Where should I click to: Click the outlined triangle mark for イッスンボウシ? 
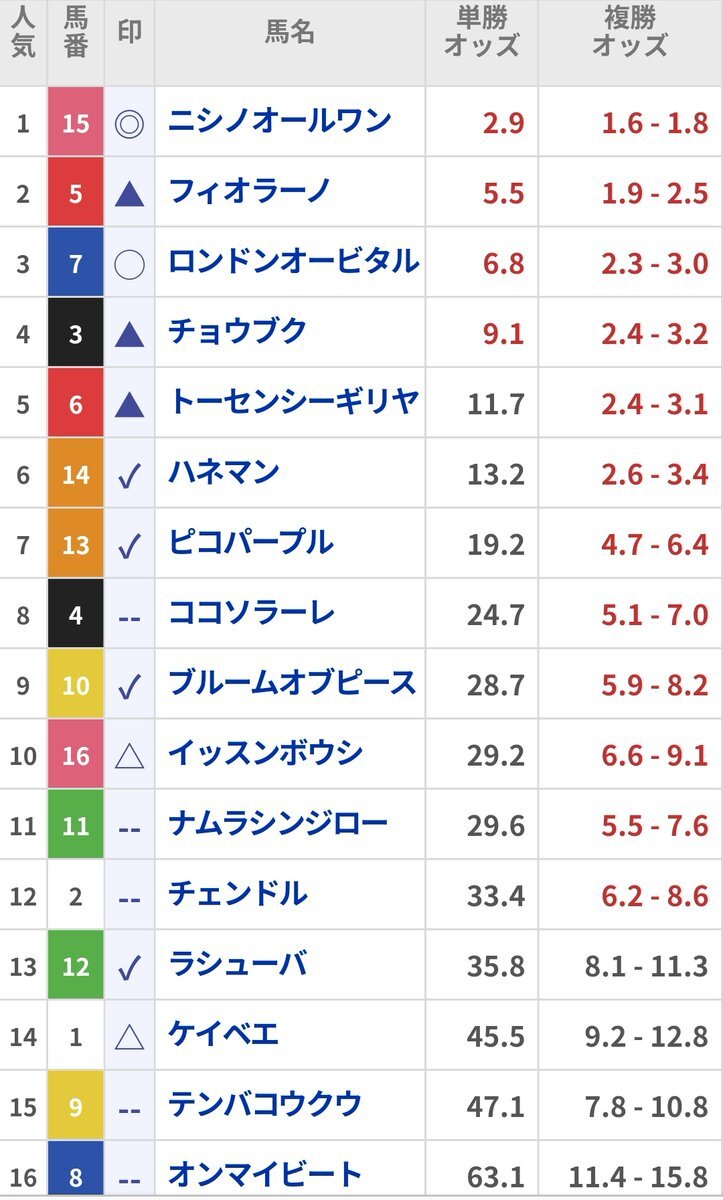[129, 756]
